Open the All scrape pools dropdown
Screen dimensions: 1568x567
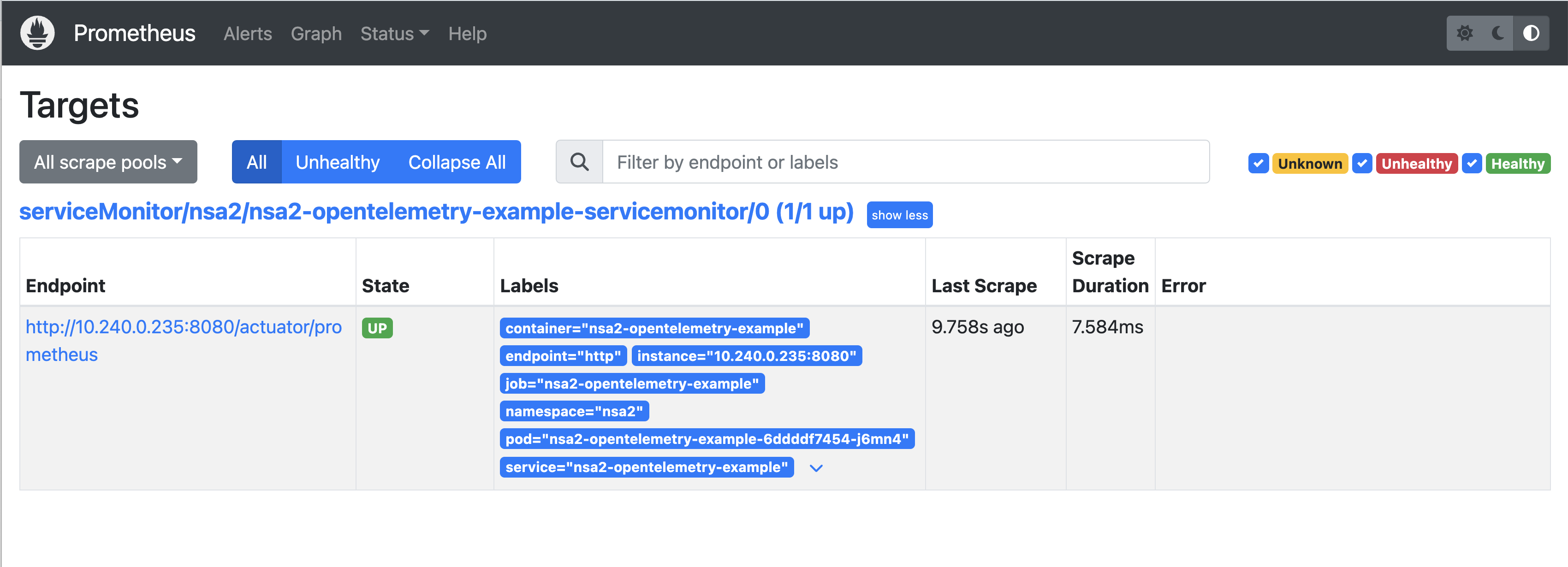pyautogui.click(x=108, y=162)
